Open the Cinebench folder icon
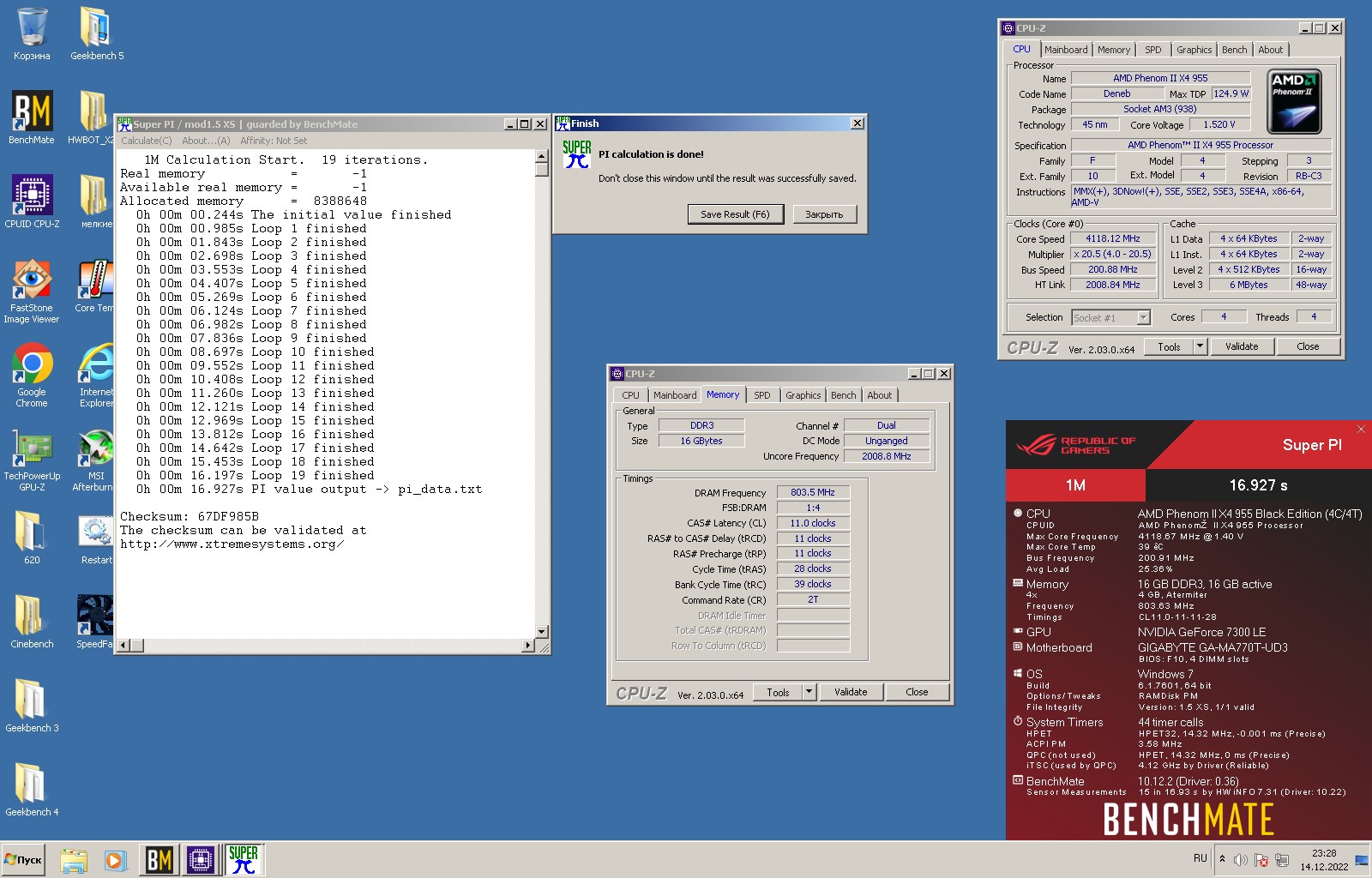The height and width of the screenshot is (878, 1372). [x=32, y=622]
